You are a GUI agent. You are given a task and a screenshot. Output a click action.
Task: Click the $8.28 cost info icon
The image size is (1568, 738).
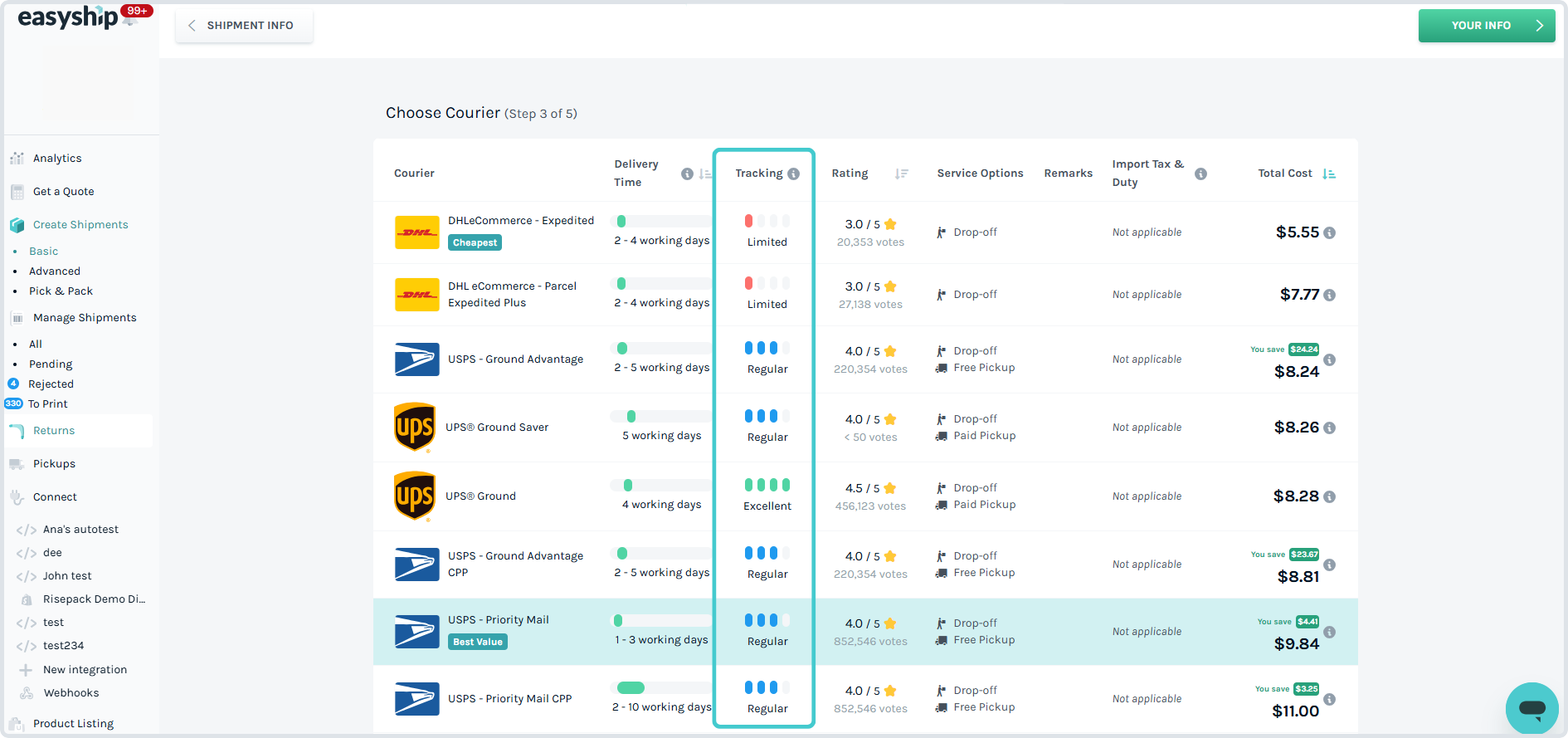click(1330, 496)
